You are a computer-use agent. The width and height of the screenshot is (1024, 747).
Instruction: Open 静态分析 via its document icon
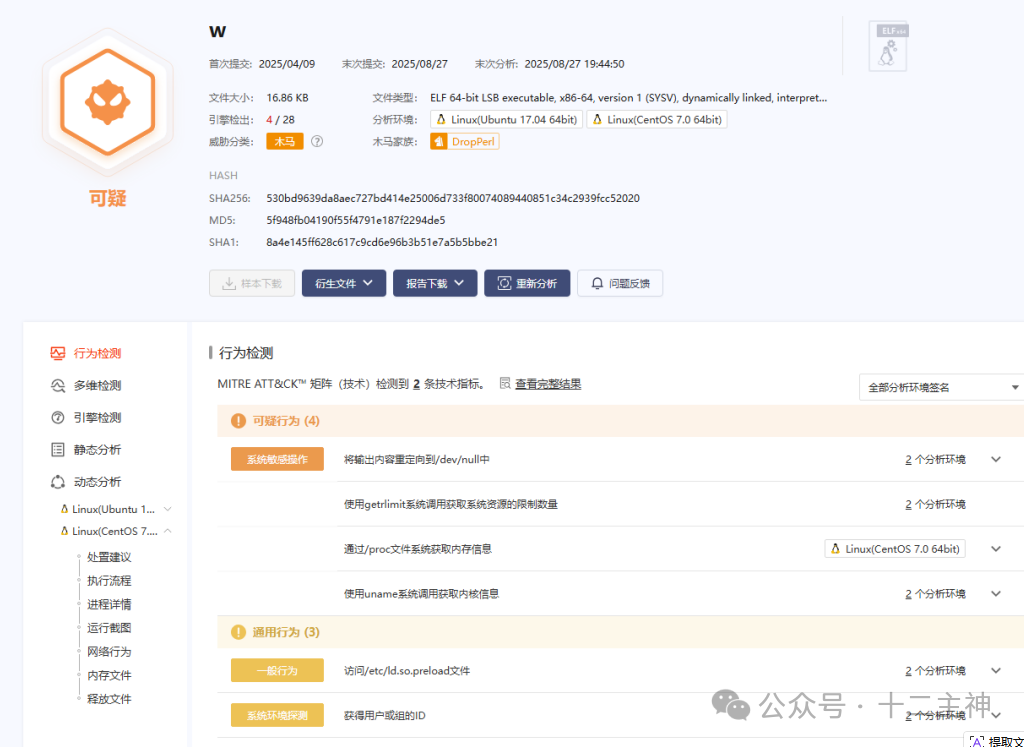coord(57,449)
